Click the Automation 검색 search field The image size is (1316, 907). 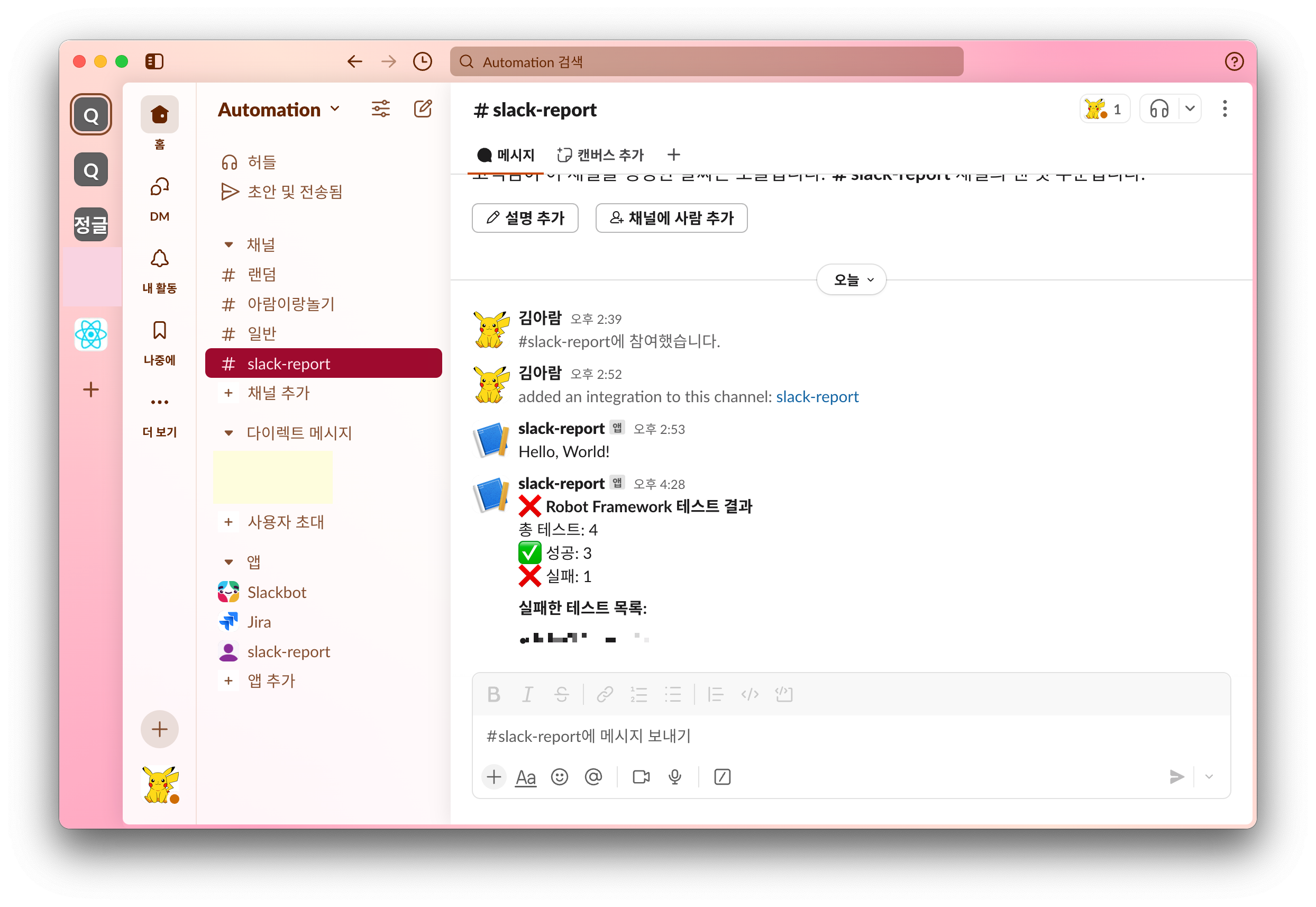(x=706, y=62)
